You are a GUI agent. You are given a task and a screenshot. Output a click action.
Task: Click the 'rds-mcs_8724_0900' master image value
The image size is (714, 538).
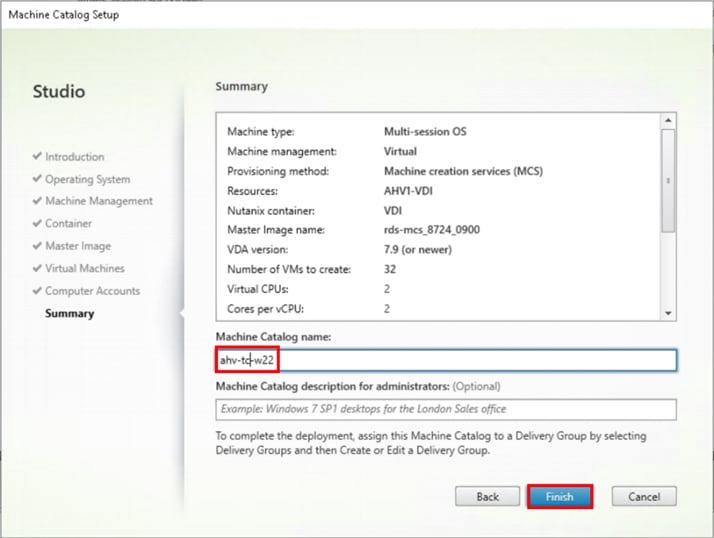[432, 230]
